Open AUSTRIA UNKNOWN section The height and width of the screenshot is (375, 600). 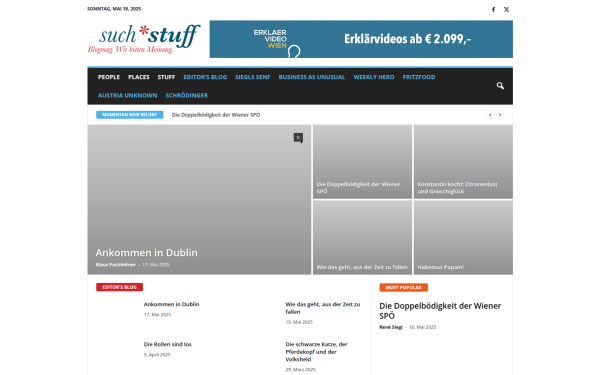(127, 95)
